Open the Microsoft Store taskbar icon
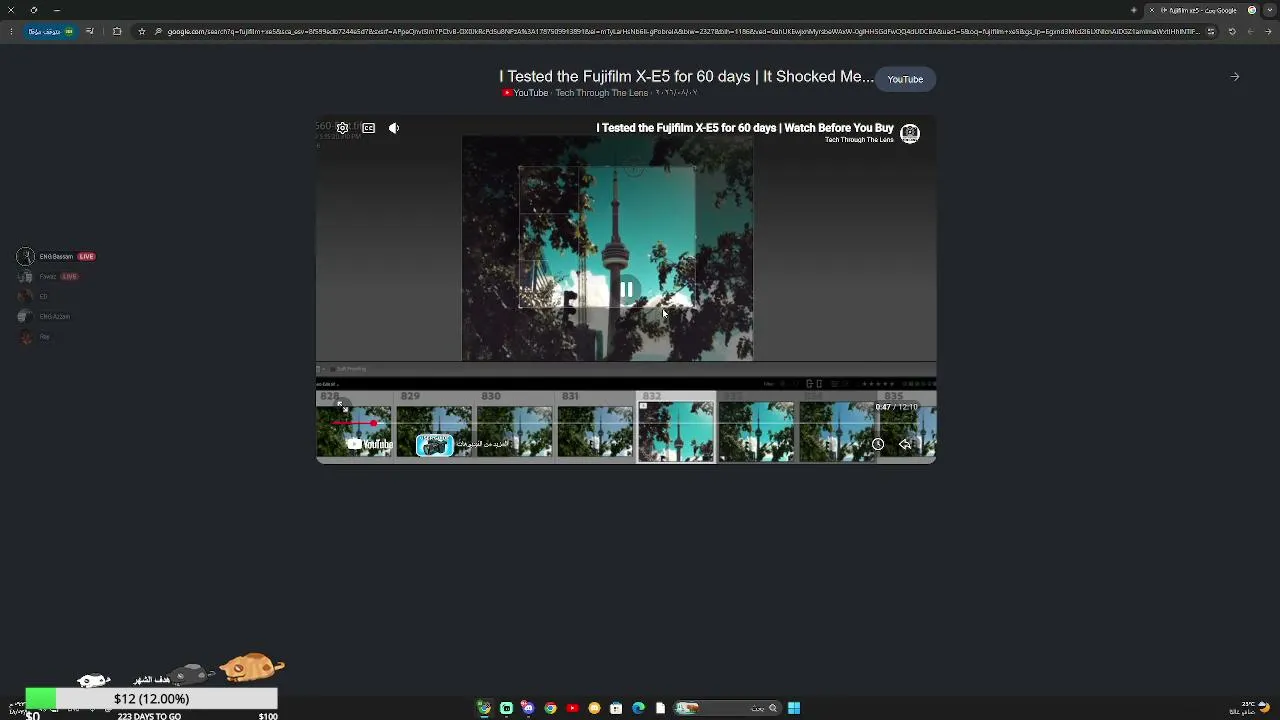This screenshot has width=1280, height=720. (x=616, y=708)
